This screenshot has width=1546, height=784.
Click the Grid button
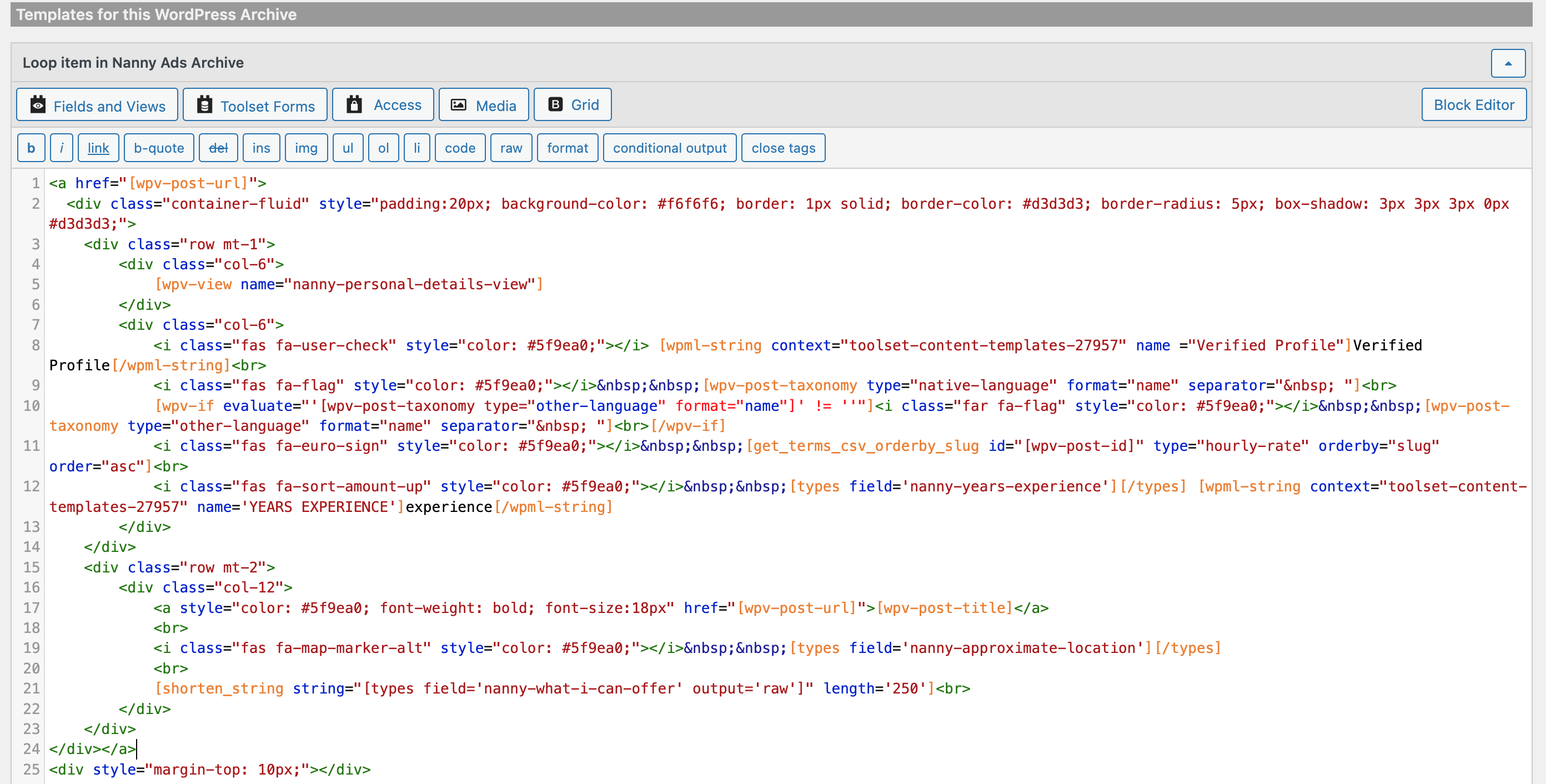click(573, 105)
